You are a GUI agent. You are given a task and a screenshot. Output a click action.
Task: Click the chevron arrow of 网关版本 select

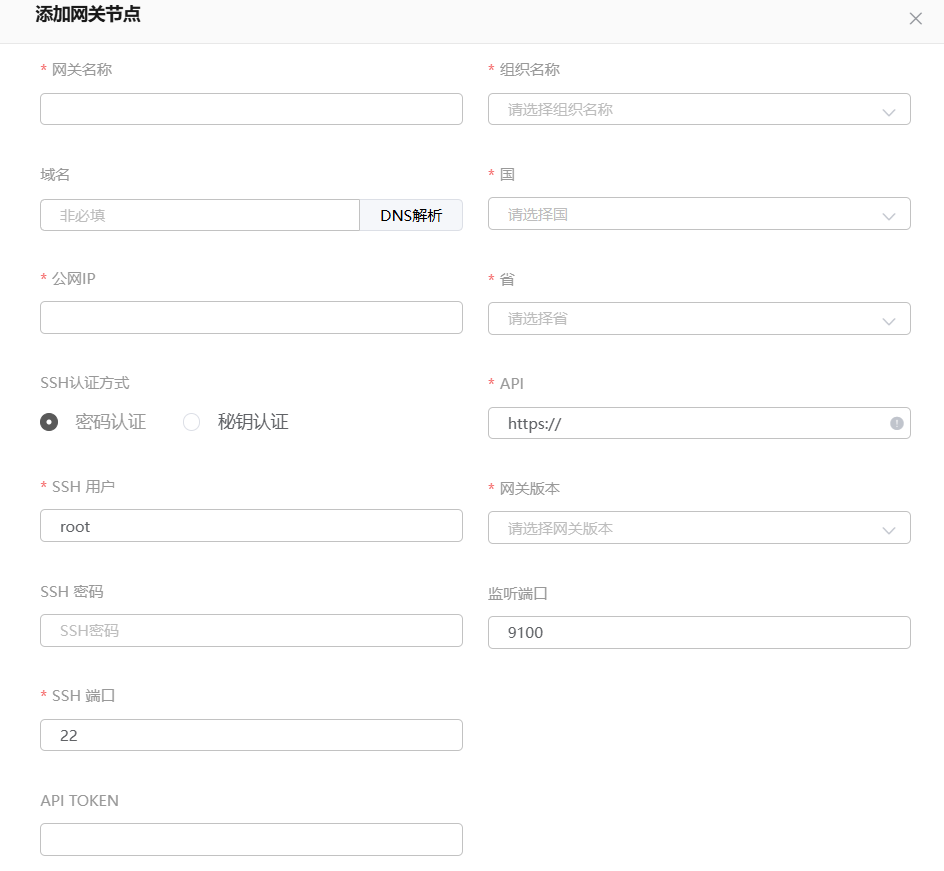coord(888,529)
